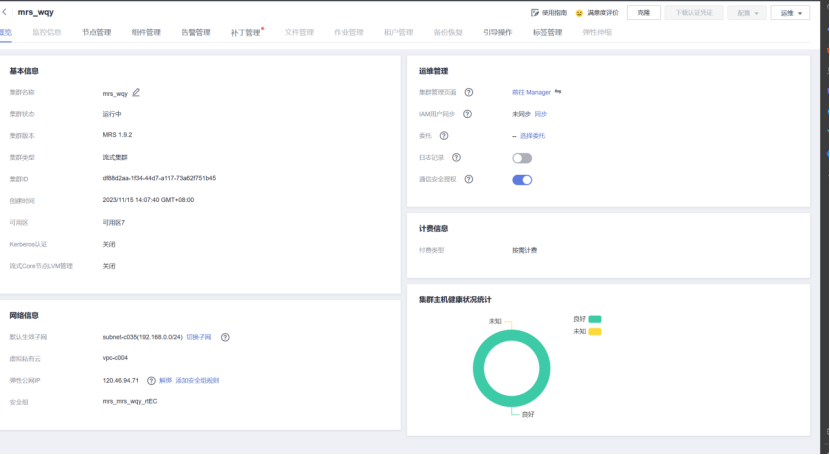The image size is (830, 455).
Task: Follow the 前往 Manager link
Action: click(x=531, y=92)
